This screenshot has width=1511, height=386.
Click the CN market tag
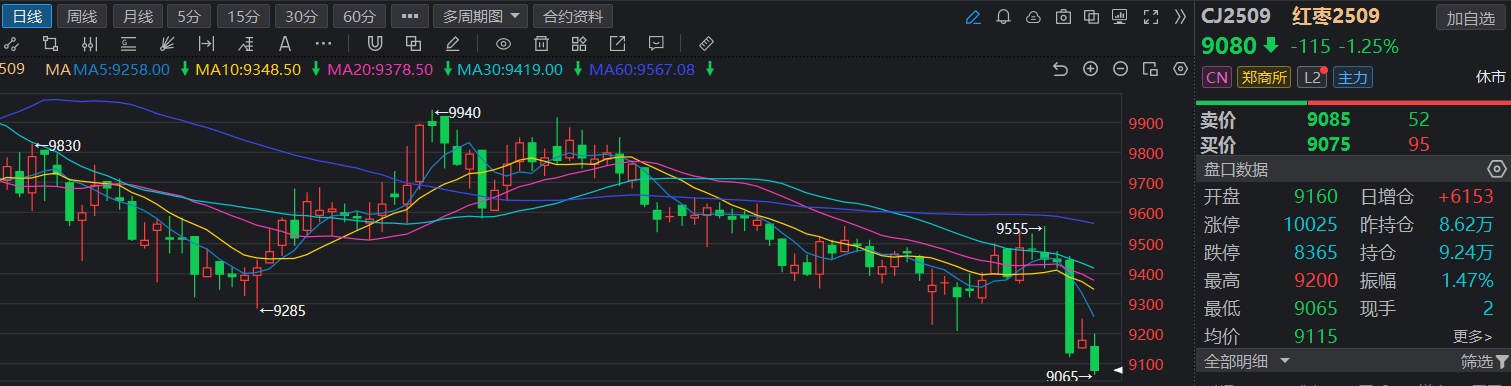click(1216, 77)
